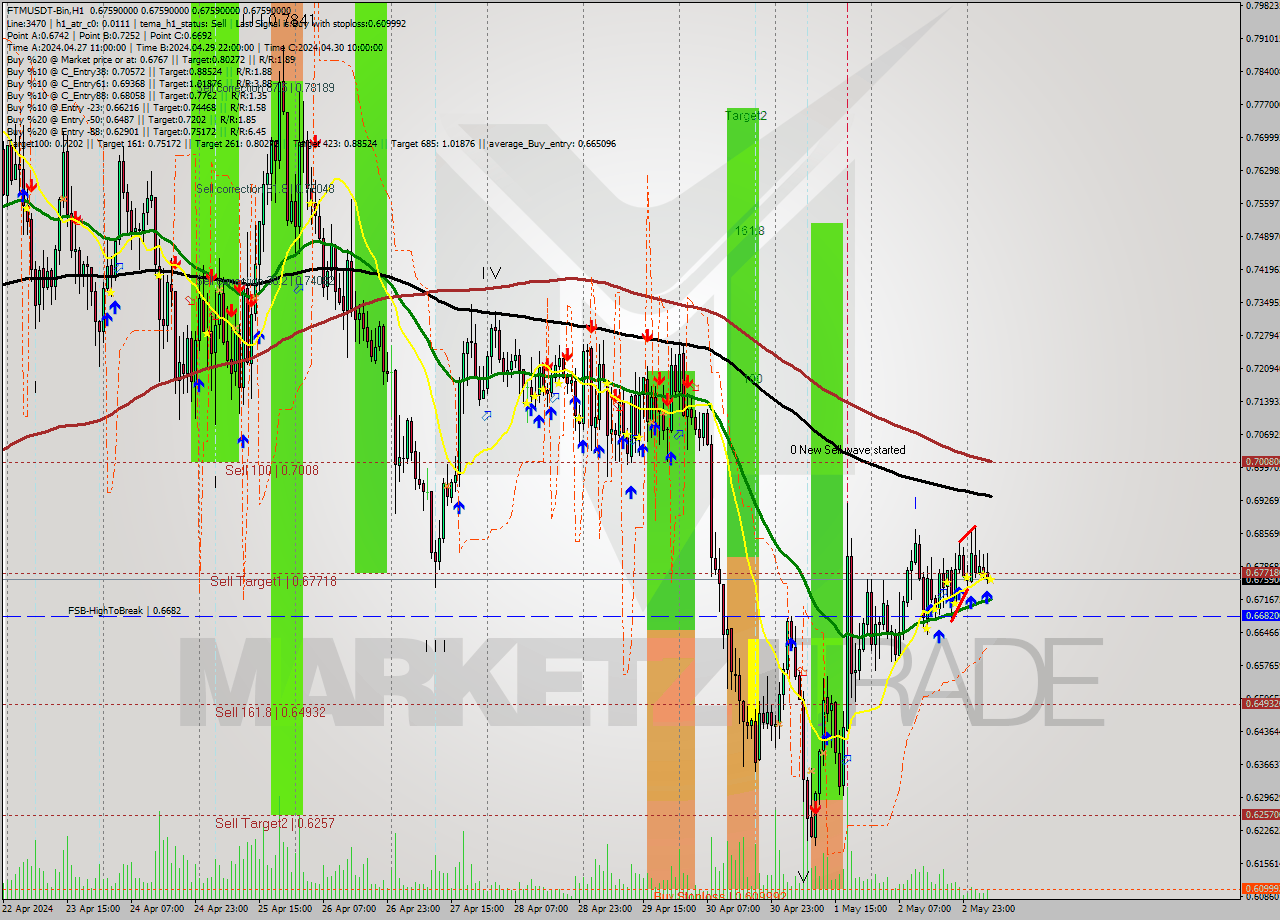Click the 0.73495 price axis value
Image resolution: width=1280 pixels, height=920 pixels.
tap(1262, 302)
